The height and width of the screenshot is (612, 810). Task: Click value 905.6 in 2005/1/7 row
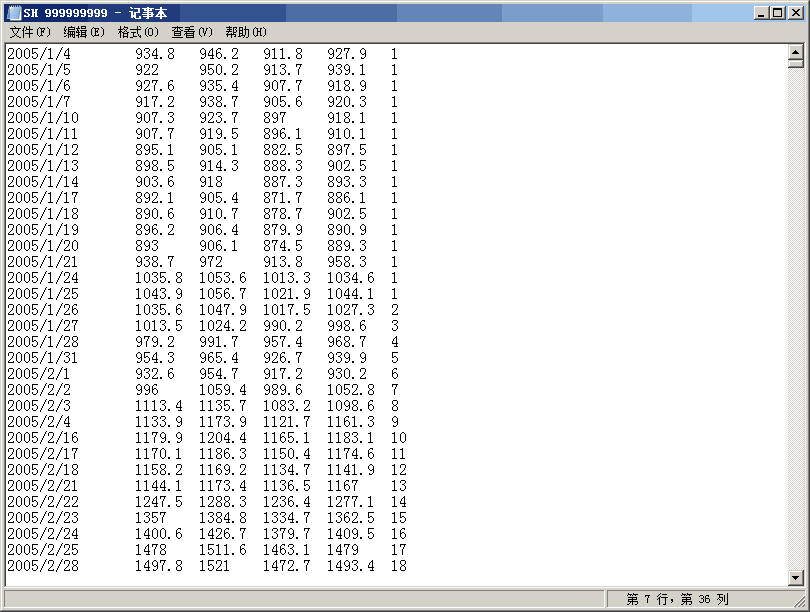[x=283, y=102]
